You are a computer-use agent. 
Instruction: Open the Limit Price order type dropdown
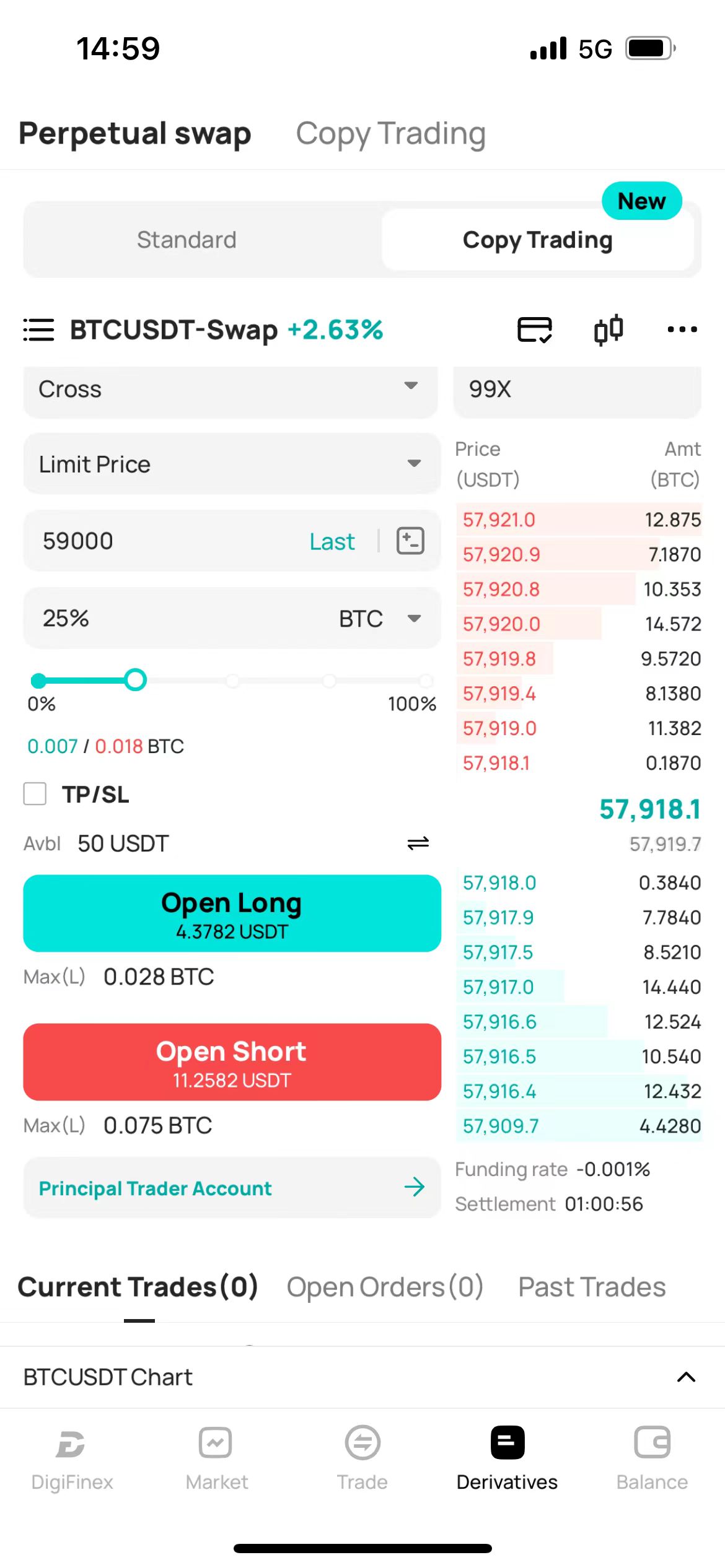tap(231, 464)
